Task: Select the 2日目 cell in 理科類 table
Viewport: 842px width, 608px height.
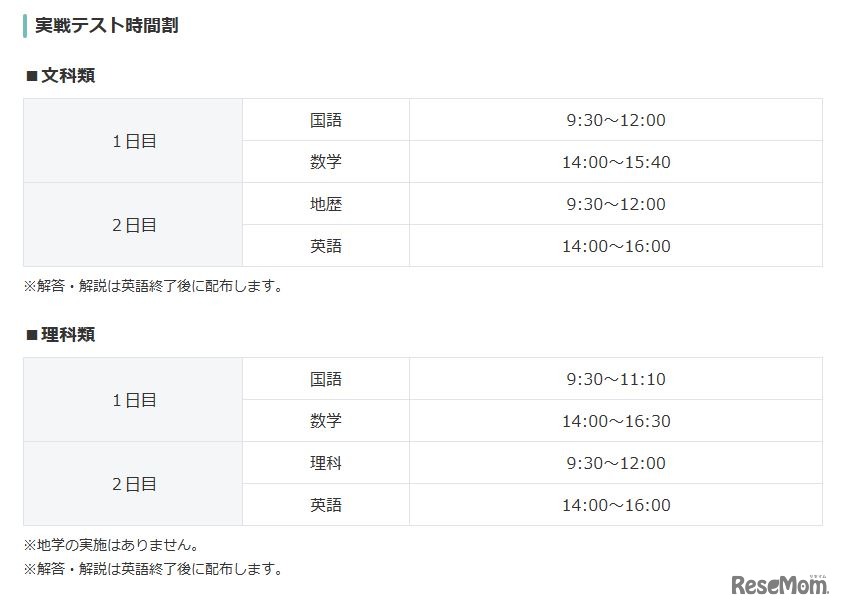Action: 134,484
